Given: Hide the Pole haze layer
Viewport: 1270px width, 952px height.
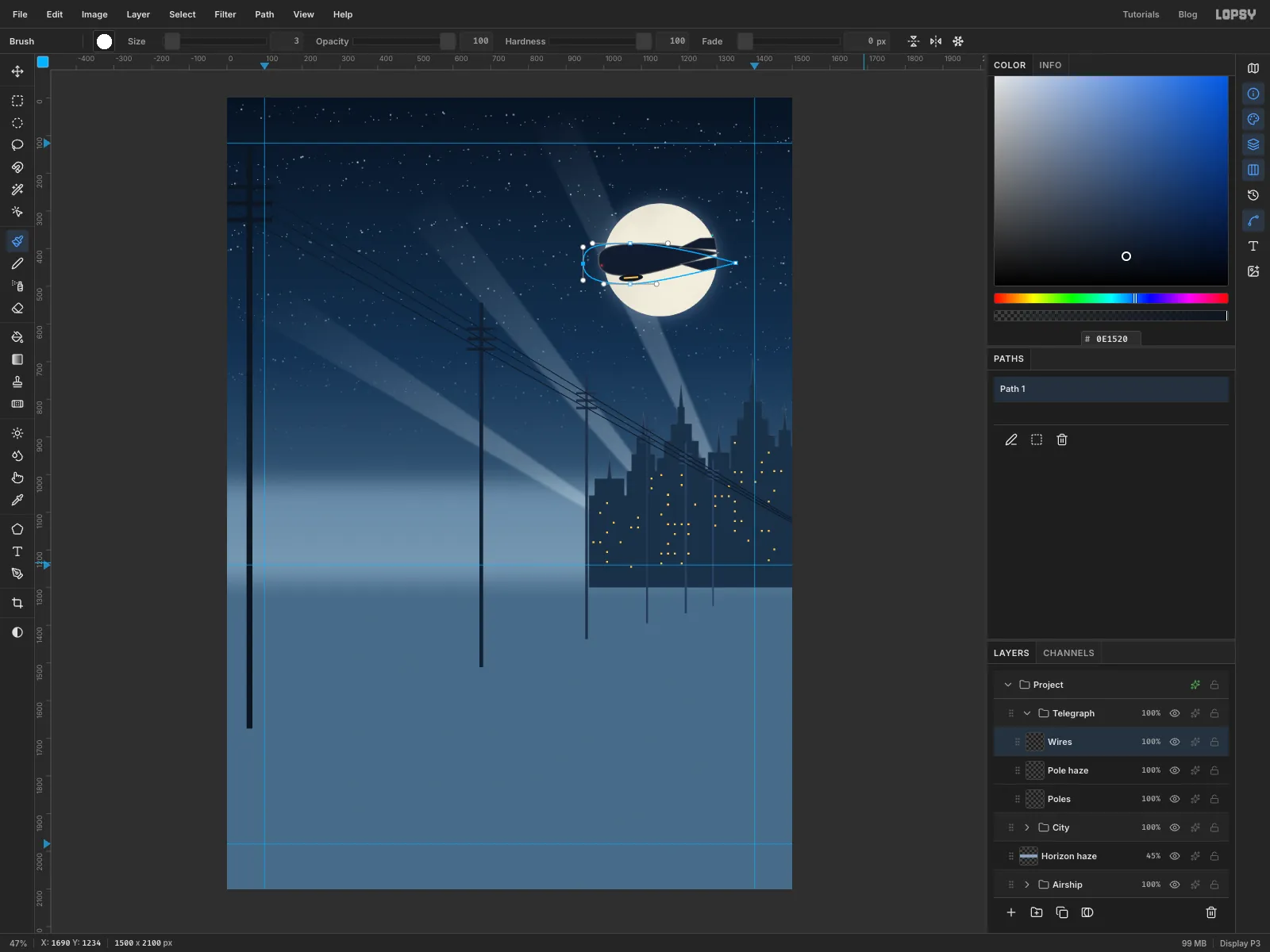Looking at the screenshot, I should click(x=1175, y=770).
